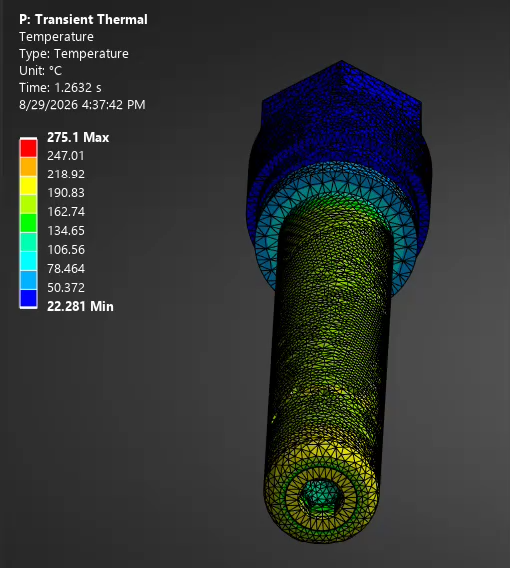Select the red legend color band
The height and width of the screenshot is (568, 510).
tap(28, 147)
